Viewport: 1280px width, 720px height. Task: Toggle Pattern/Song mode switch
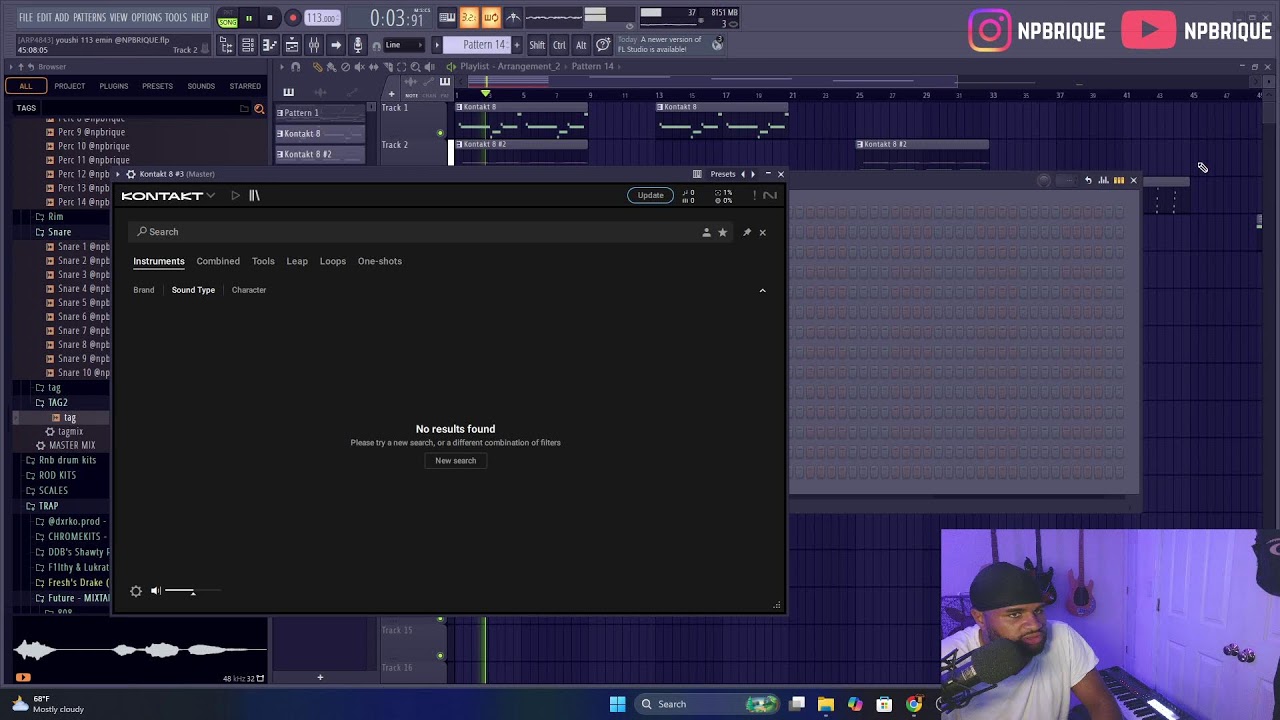(228, 18)
